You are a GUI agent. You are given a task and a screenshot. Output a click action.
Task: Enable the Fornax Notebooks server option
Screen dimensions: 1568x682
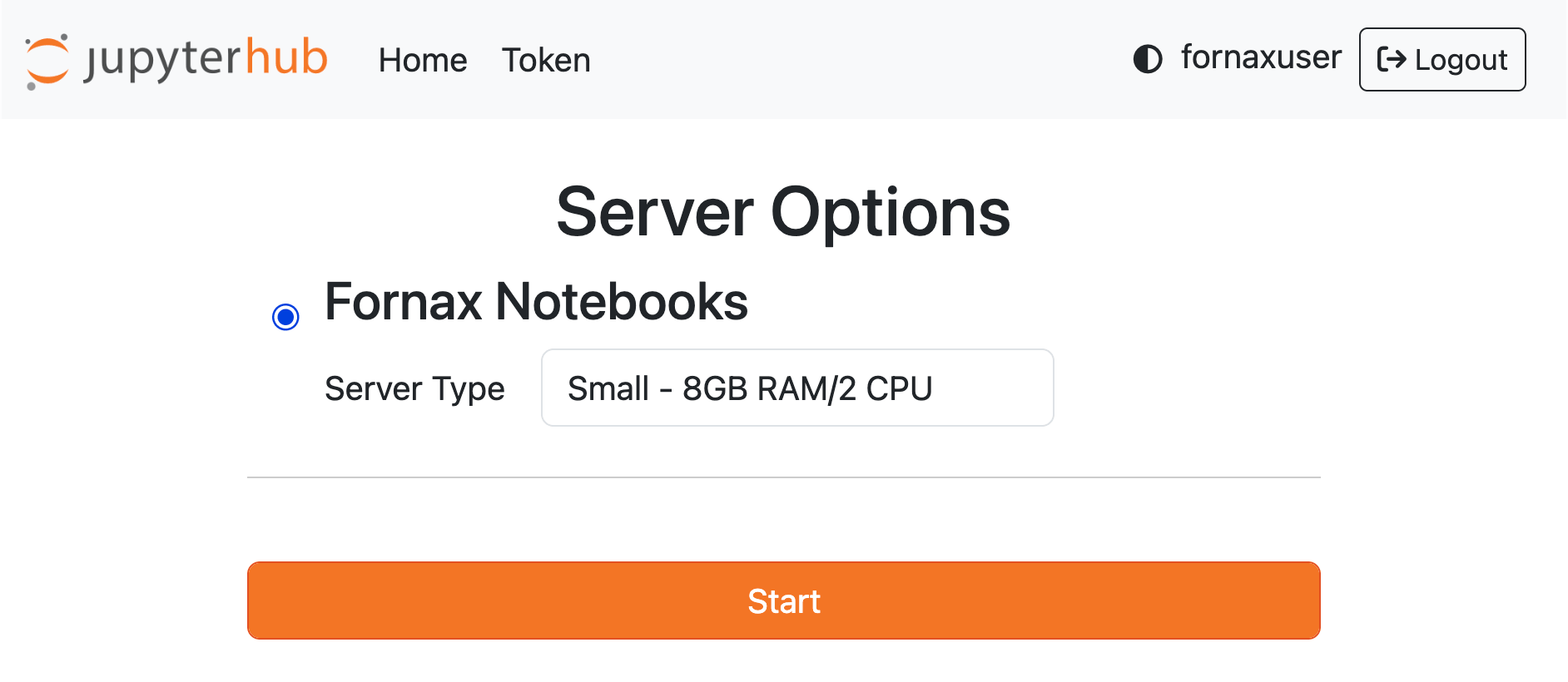[x=285, y=316]
